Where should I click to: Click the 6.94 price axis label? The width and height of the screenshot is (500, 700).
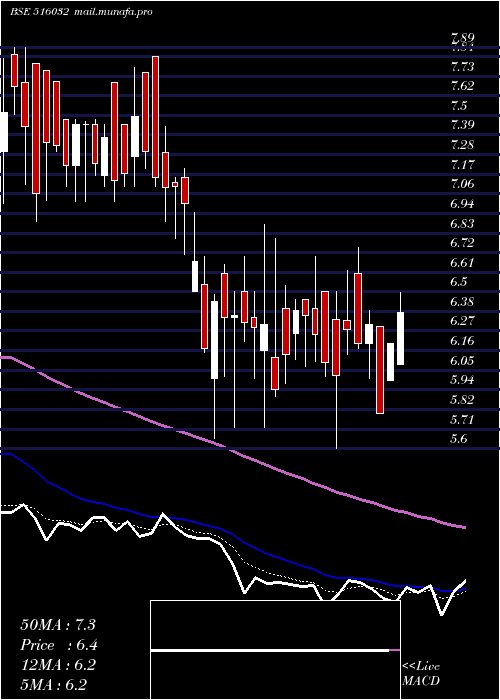tap(462, 204)
